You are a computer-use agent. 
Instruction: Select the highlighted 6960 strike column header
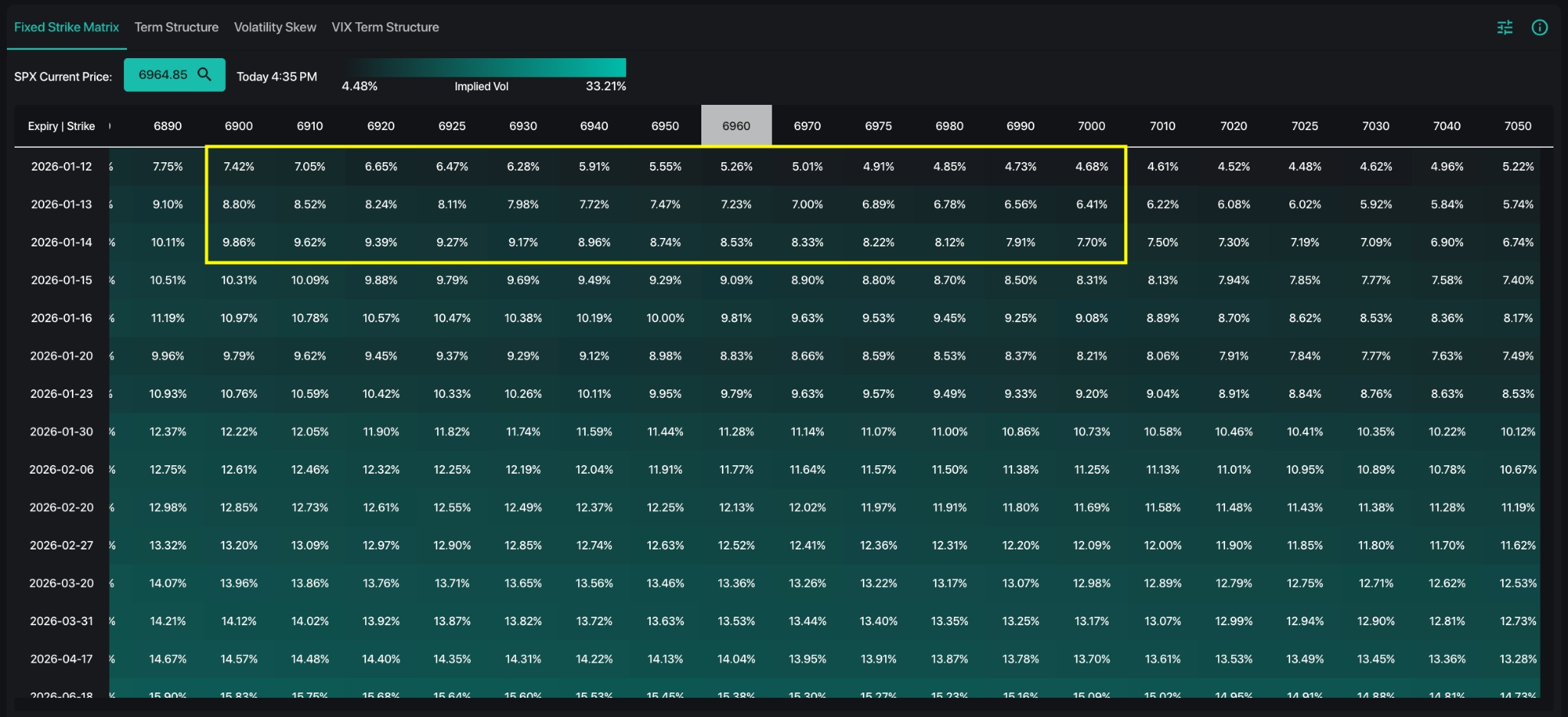click(736, 125)
